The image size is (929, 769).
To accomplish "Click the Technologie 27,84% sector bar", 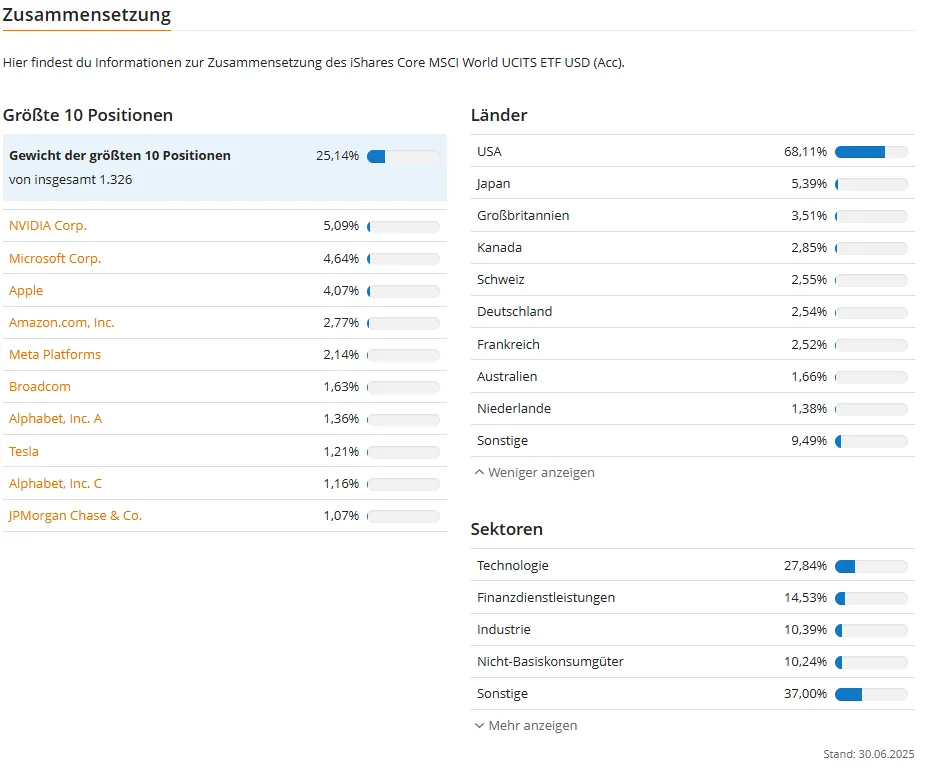I will 871,566.
